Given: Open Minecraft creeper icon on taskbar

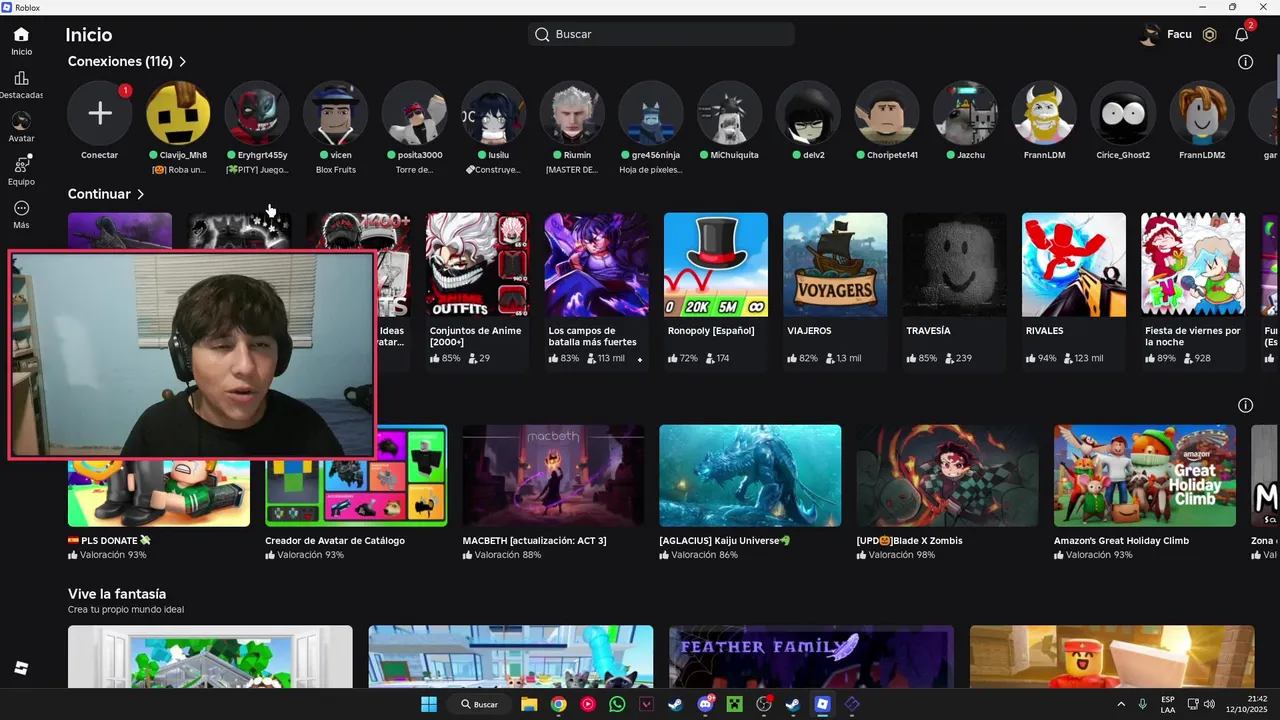Looking at the screenshot, I should (x=735, y=704).
